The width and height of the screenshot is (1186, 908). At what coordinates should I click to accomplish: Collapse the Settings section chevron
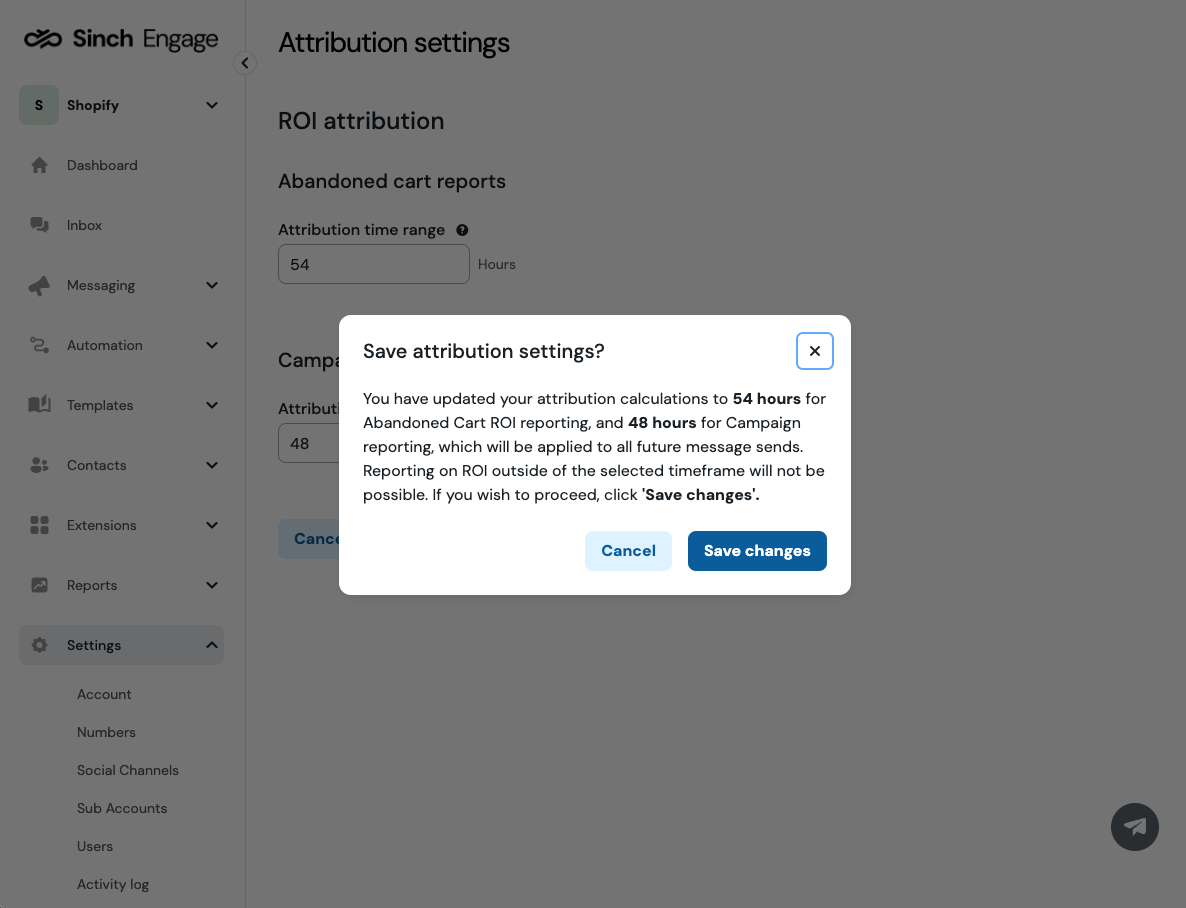tap(212, 645)
